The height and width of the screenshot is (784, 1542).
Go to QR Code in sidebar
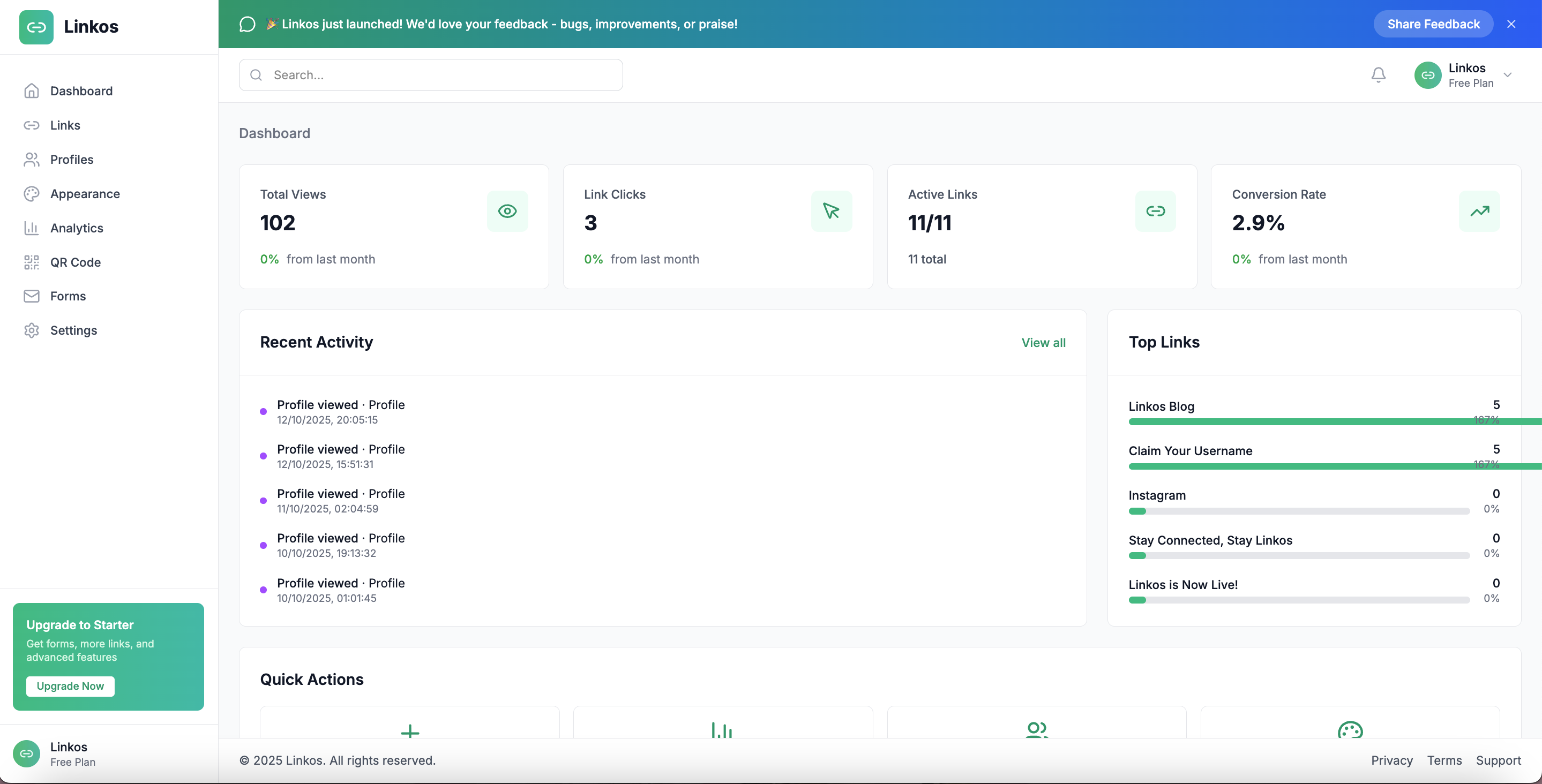[76, 262]
